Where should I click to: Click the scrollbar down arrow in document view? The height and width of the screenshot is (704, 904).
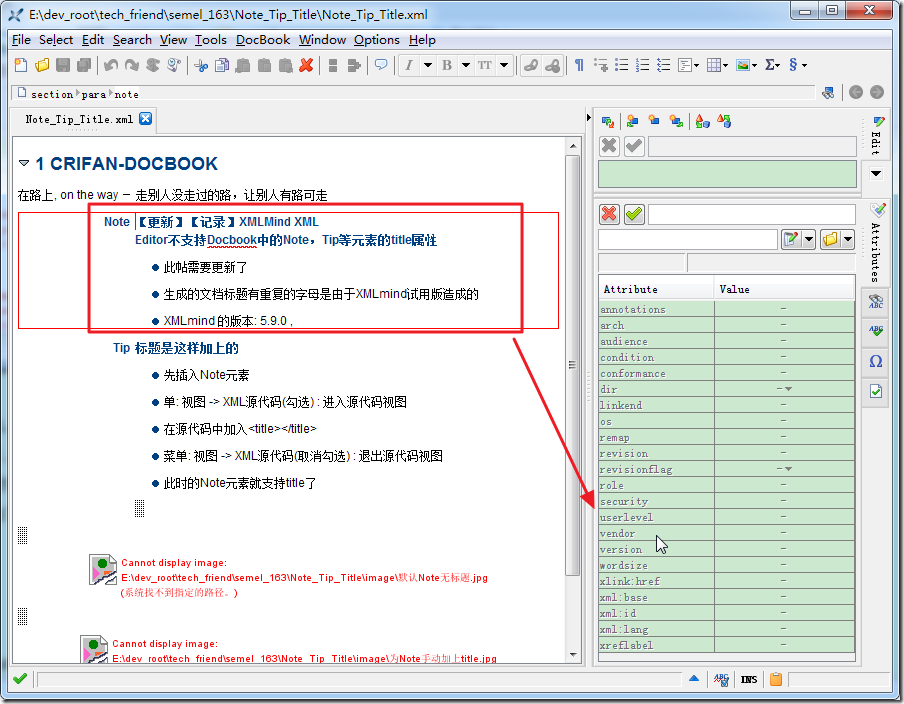(572, 654)
